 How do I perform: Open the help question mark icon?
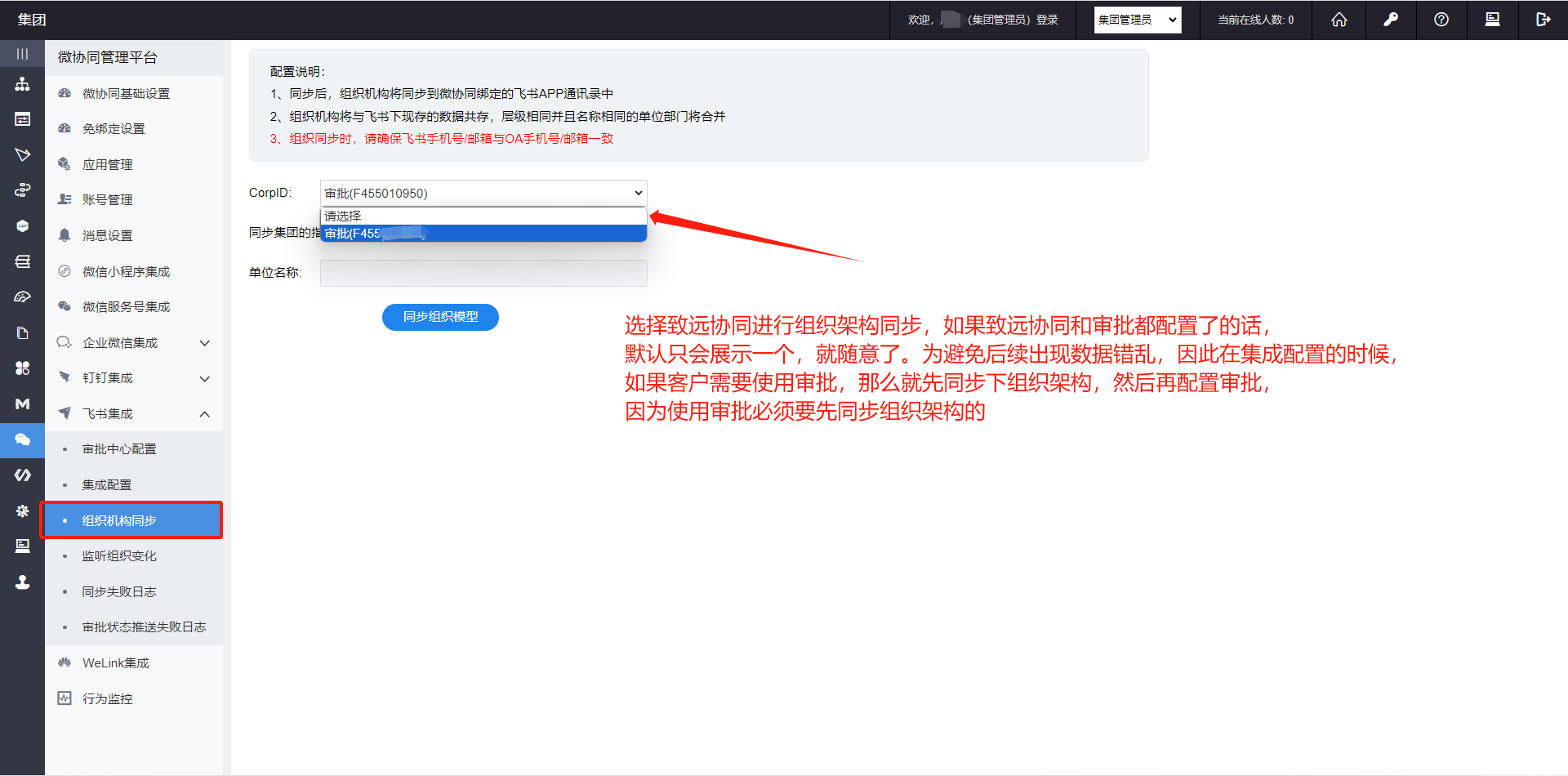point(1441,20)
